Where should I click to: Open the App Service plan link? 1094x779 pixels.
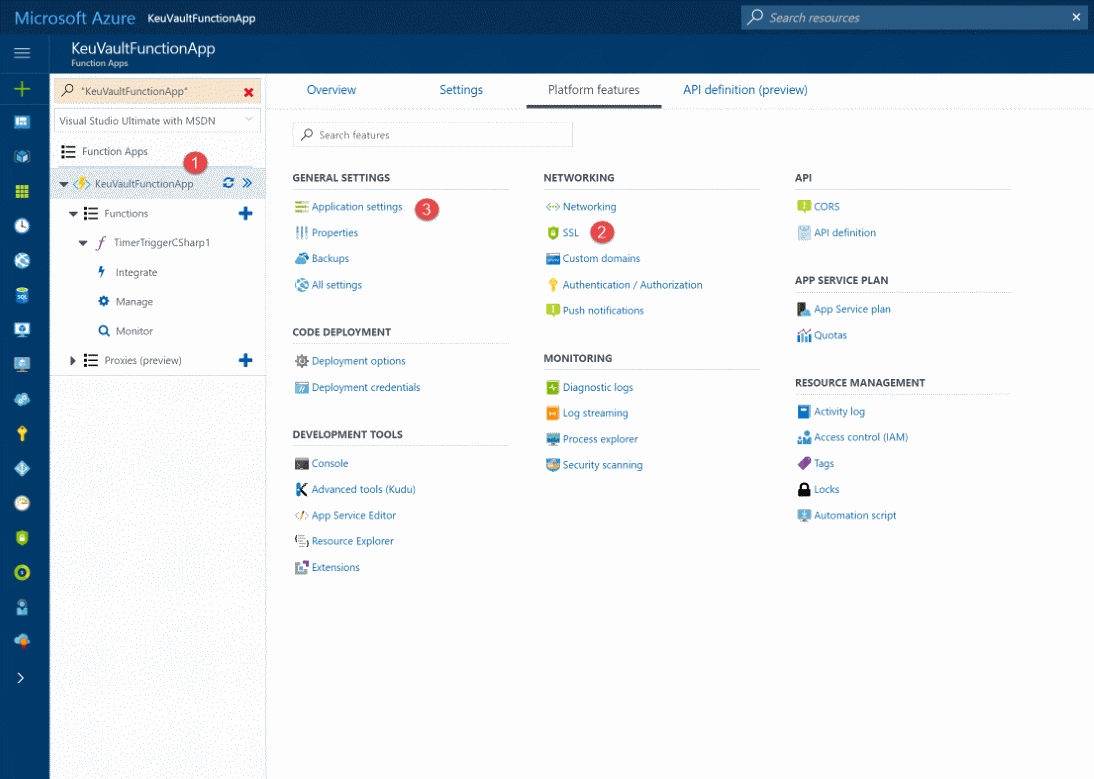pos(852,309)
